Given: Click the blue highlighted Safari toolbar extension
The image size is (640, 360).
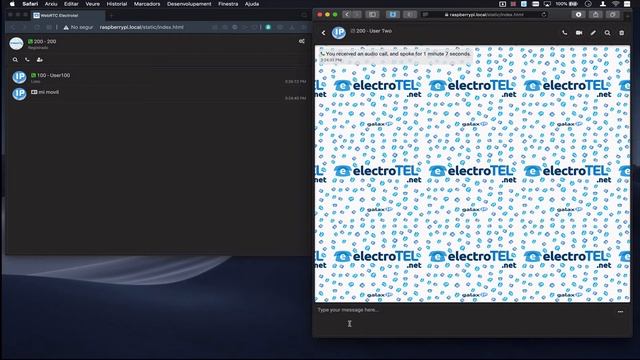Looking at the screenshot, I should (x=393, y=14).
